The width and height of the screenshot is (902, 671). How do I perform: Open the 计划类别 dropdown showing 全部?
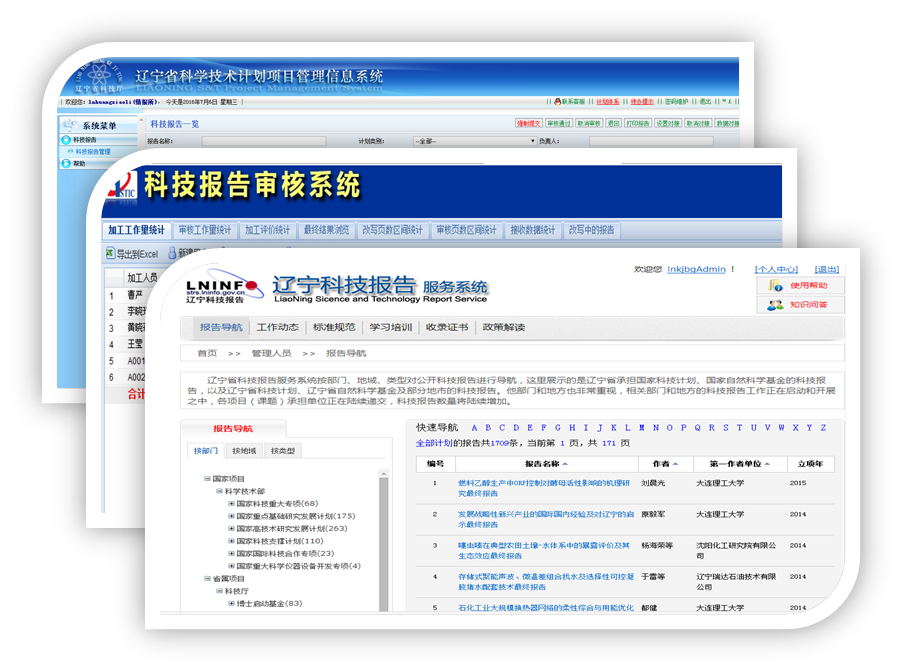point(475,141)
